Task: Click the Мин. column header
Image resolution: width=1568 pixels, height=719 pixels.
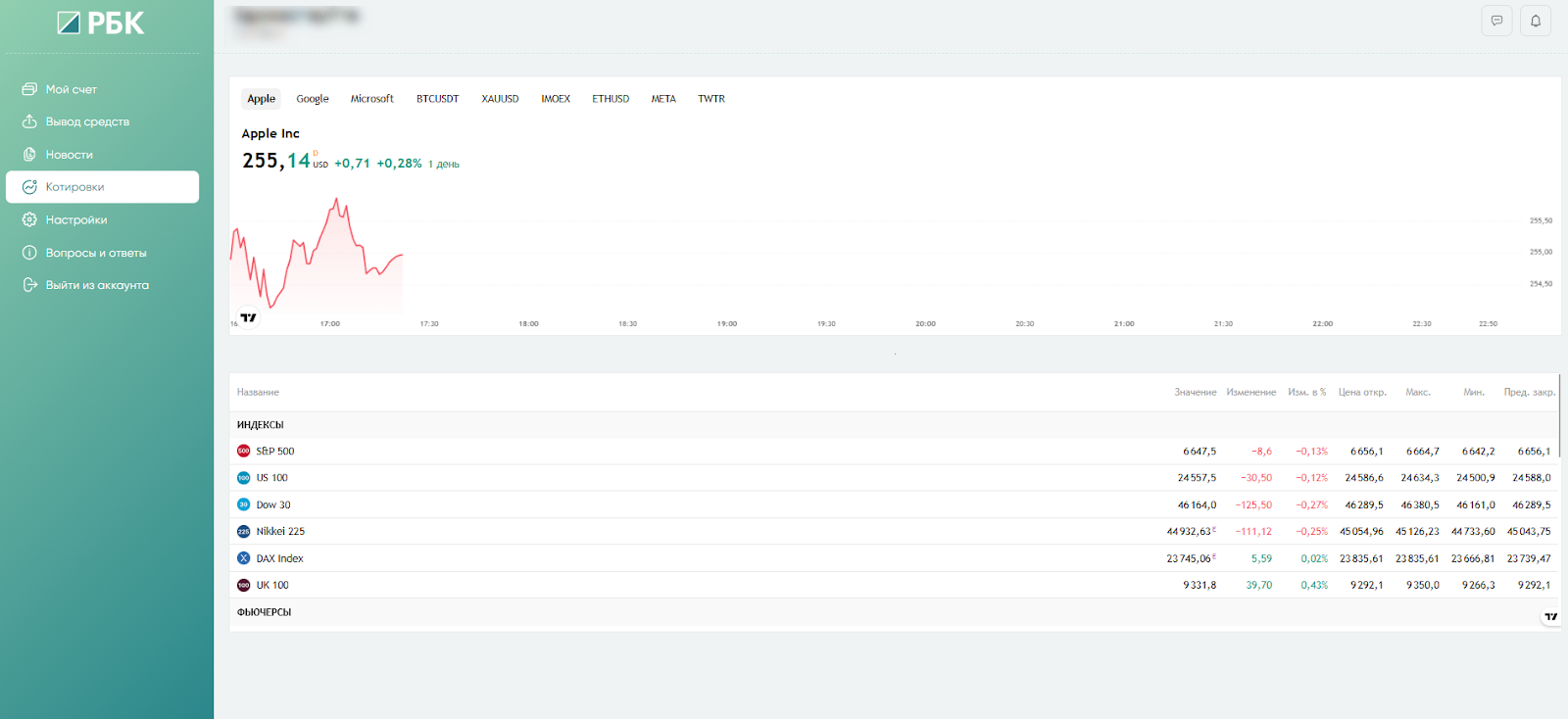Action: (1474, 393)
